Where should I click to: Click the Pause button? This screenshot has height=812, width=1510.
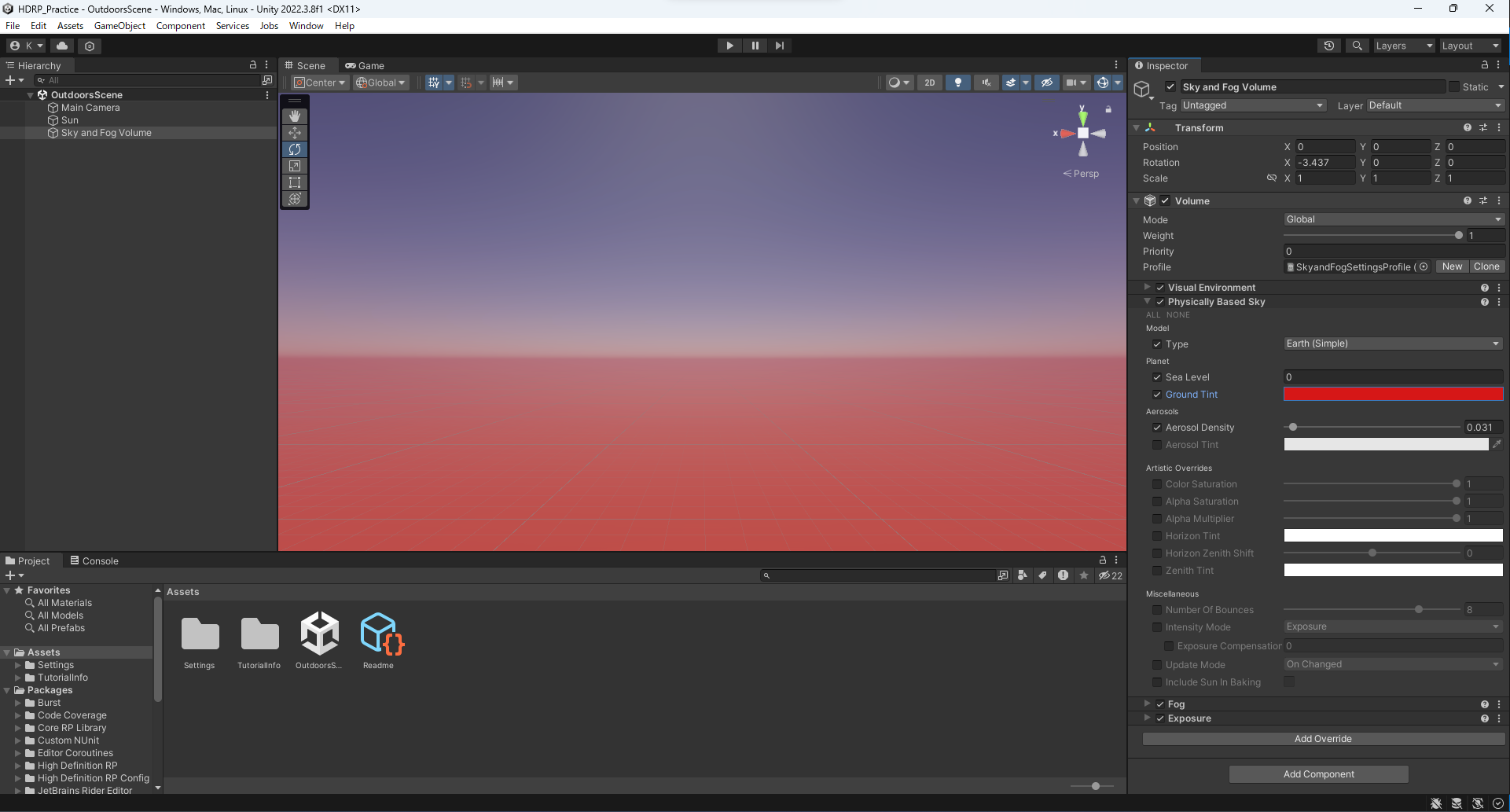tap(755, 46)
